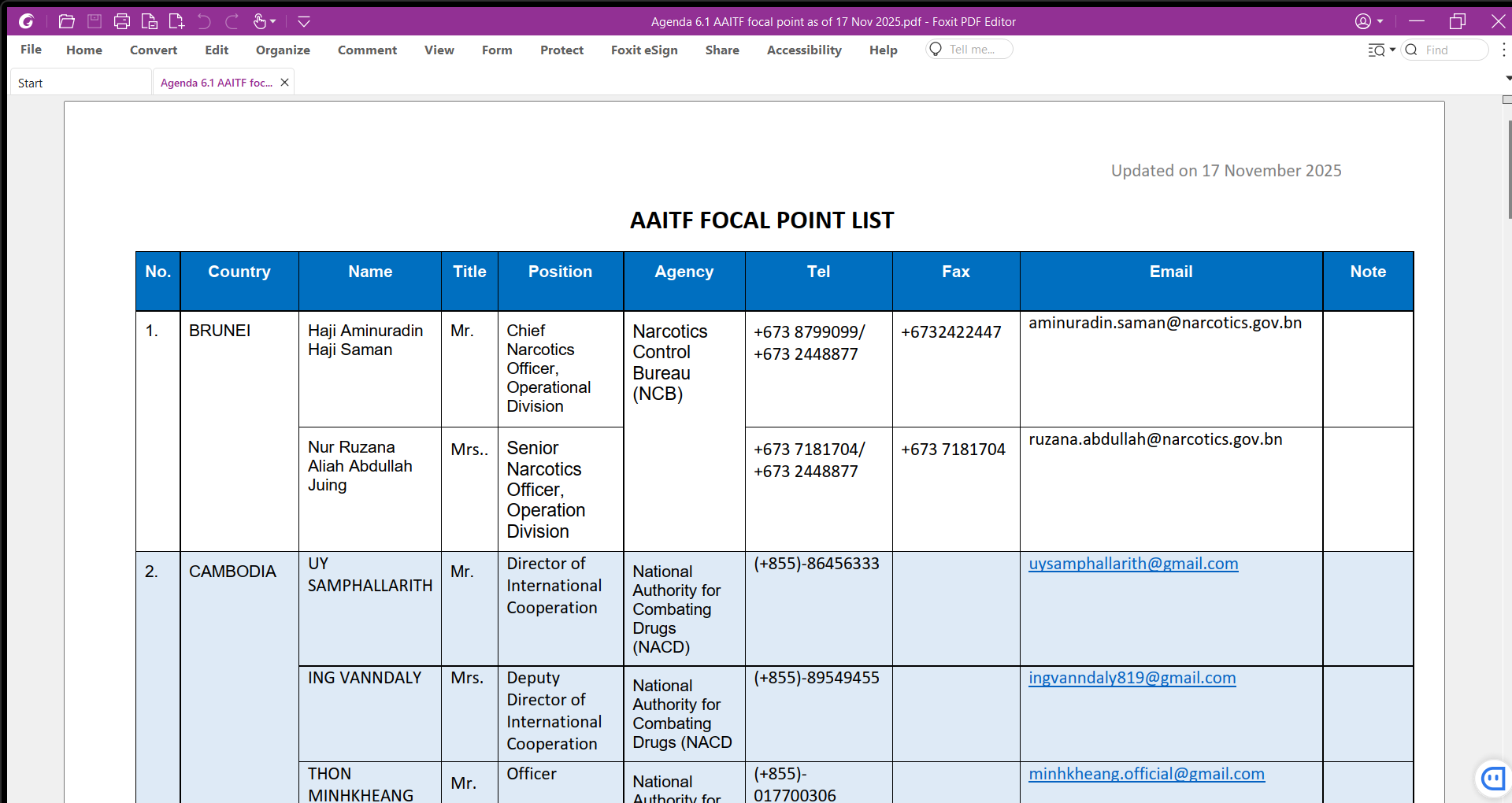Click the Open file folder icon
This screenshot has width=1512, height=803.
(x=67, y=21)
